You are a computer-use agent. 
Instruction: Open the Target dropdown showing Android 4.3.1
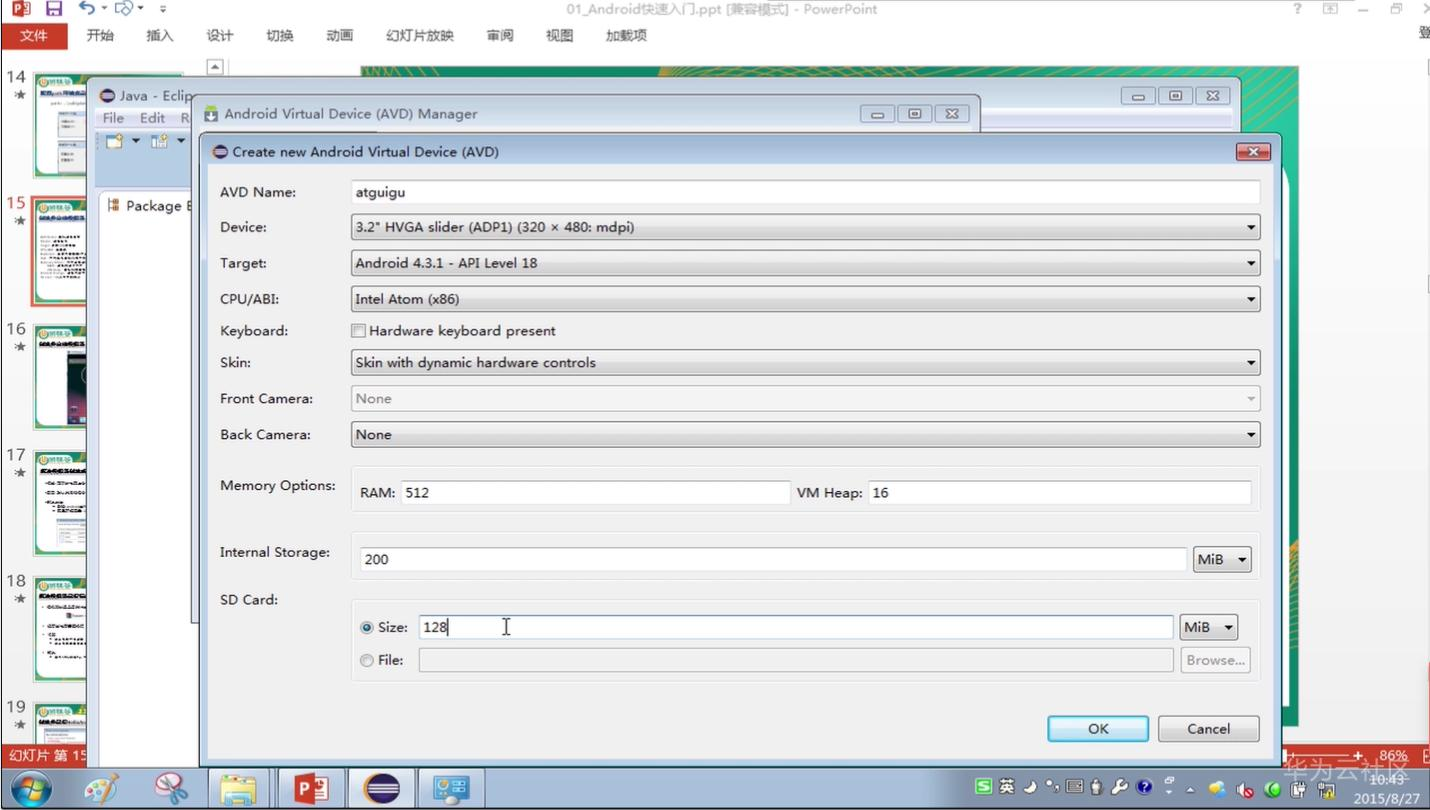point(805,263)
